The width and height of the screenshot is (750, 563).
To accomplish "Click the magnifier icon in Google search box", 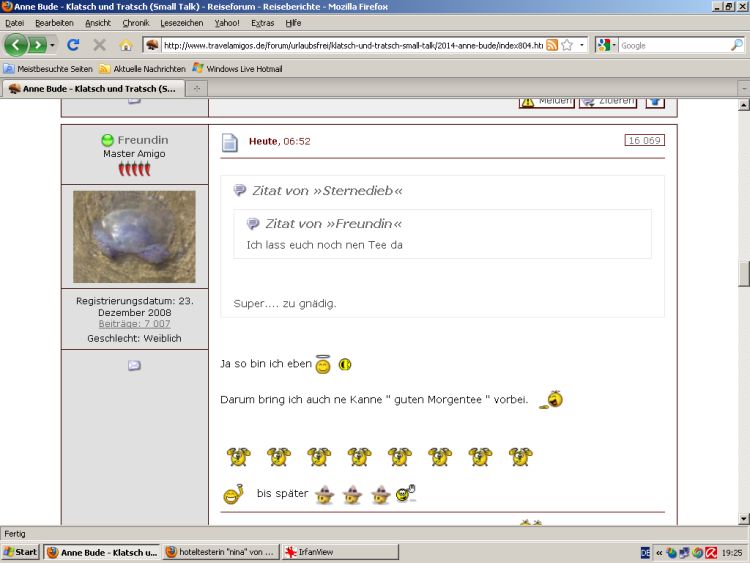I will [x=735, y=45].
